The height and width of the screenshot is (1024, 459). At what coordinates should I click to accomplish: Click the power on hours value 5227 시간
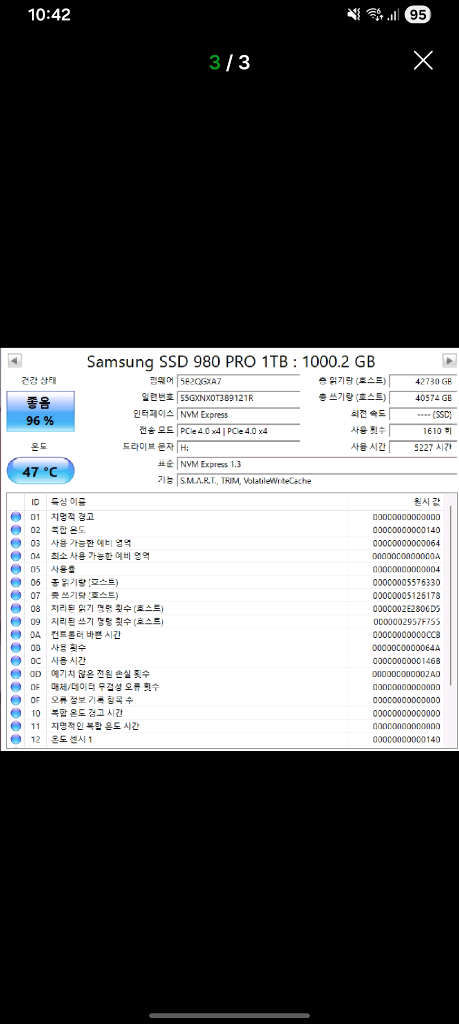click(422, 448)
